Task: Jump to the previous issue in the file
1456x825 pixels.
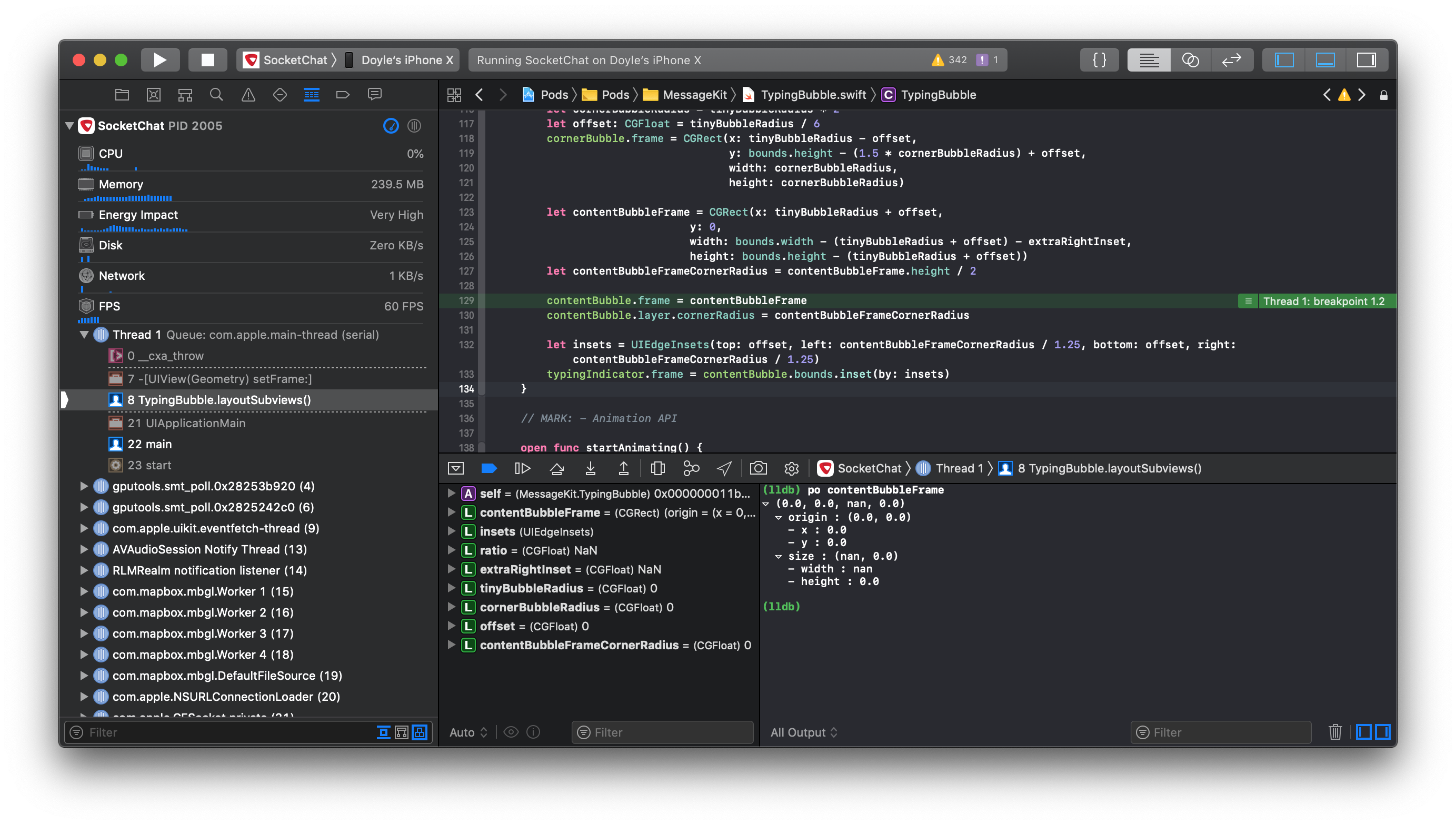Action: (1328, 95)
